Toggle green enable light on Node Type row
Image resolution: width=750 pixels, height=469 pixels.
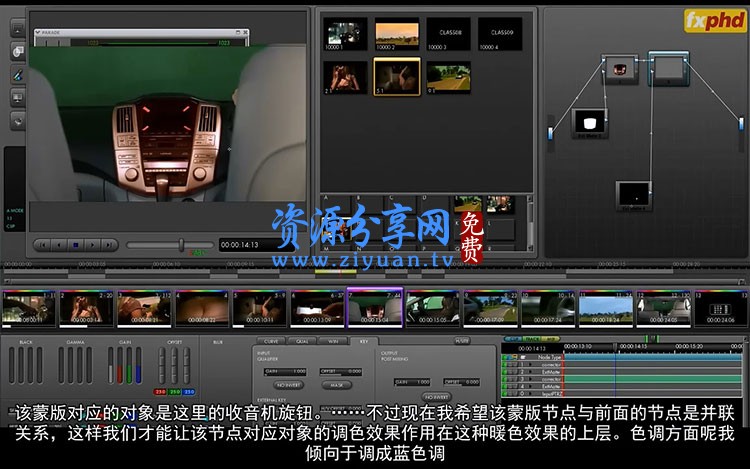tap(504, 357)
